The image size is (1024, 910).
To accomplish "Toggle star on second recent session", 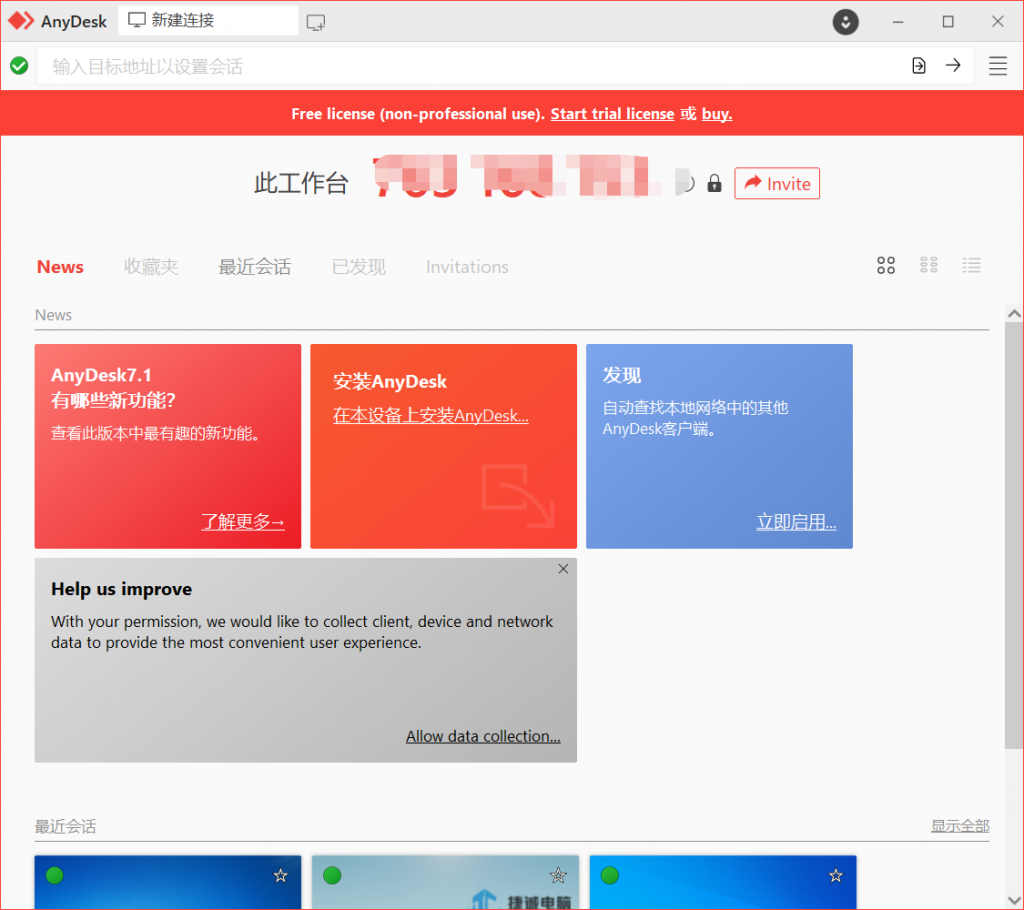I will [558, 876].
